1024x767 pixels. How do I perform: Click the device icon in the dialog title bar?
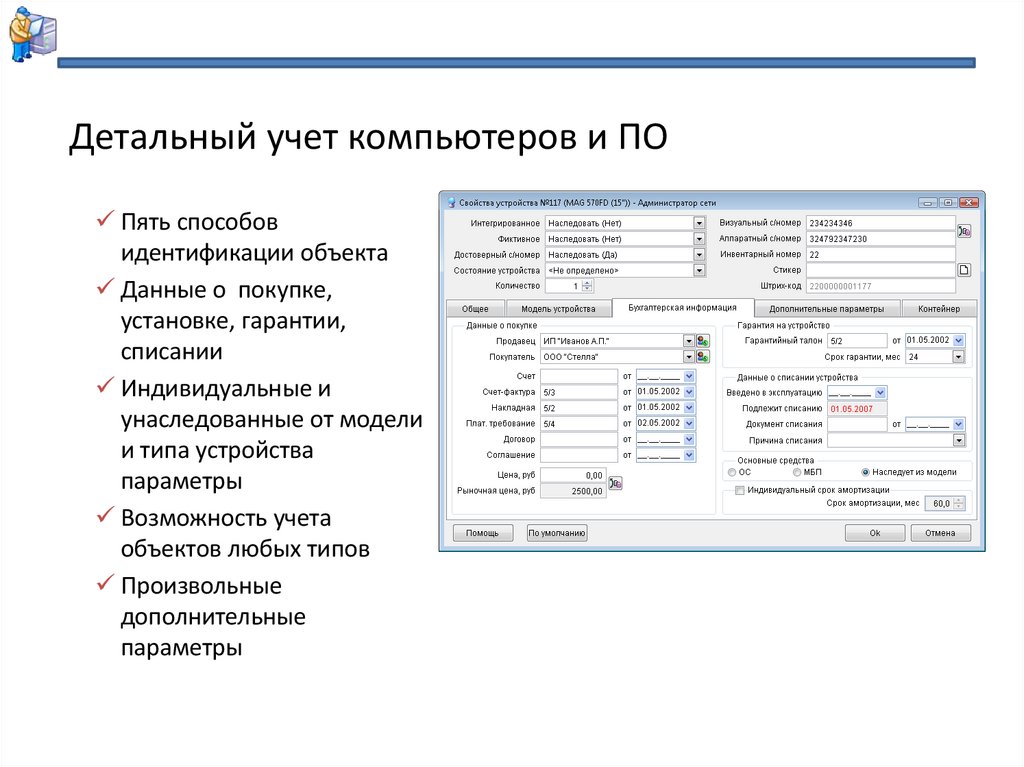[x=451, y=200]
